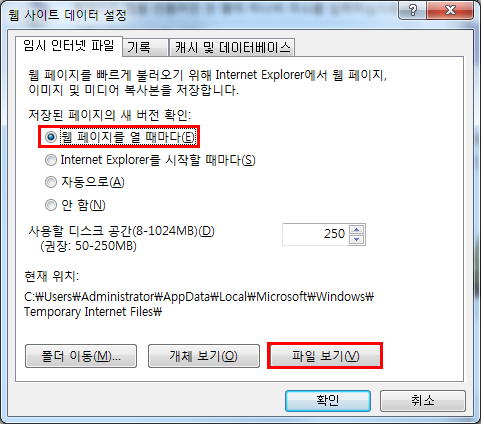Select the 임시 인터넷 파일 tab

tap(69, 46)
